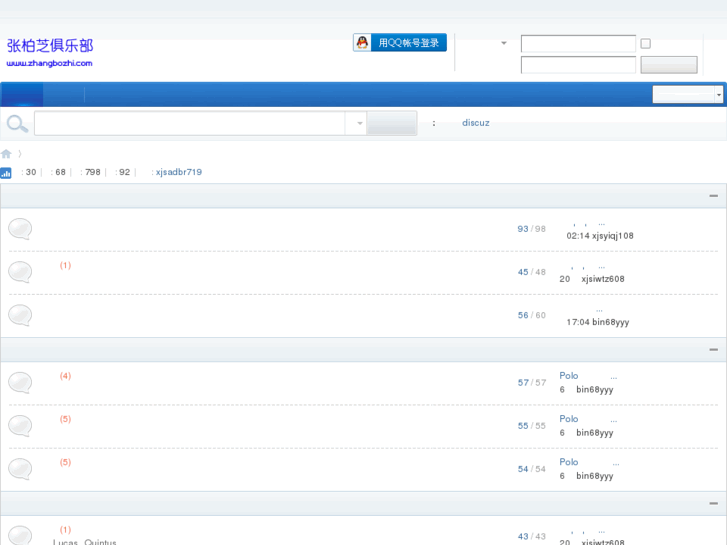Focus the password input field
The width and height of the screenshot is (727, 545).
(x=578, y=65)
